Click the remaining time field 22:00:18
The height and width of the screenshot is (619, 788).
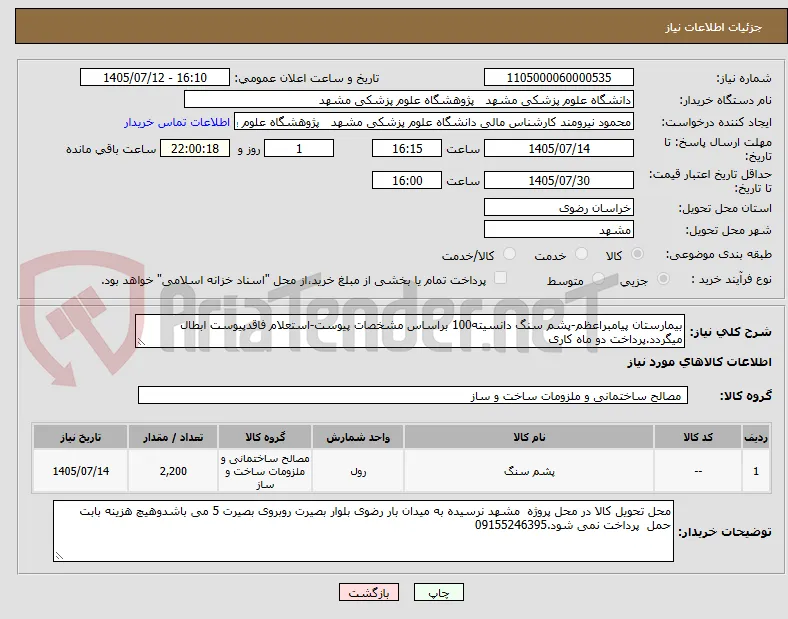coord(195,148)
